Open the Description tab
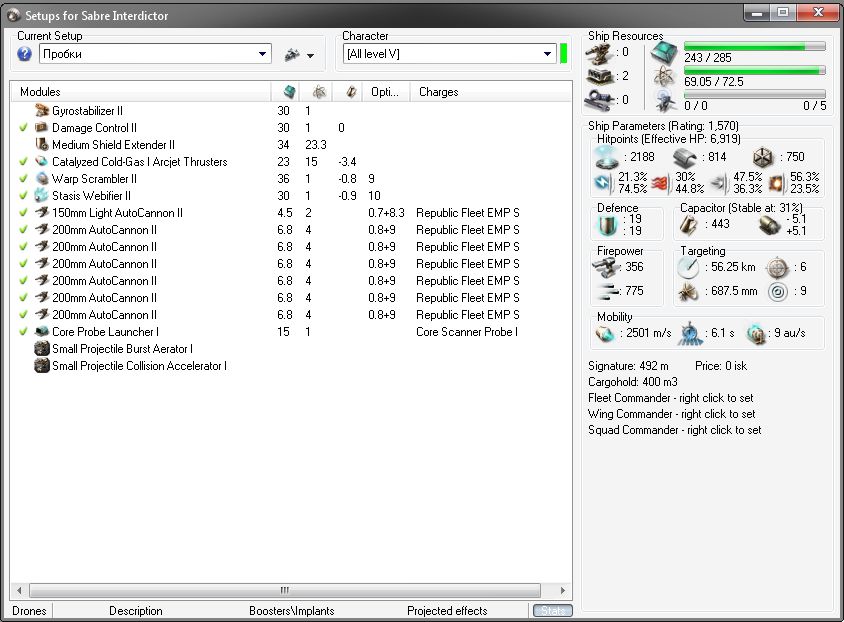The image size is (844, 622). tap(136, 611)
